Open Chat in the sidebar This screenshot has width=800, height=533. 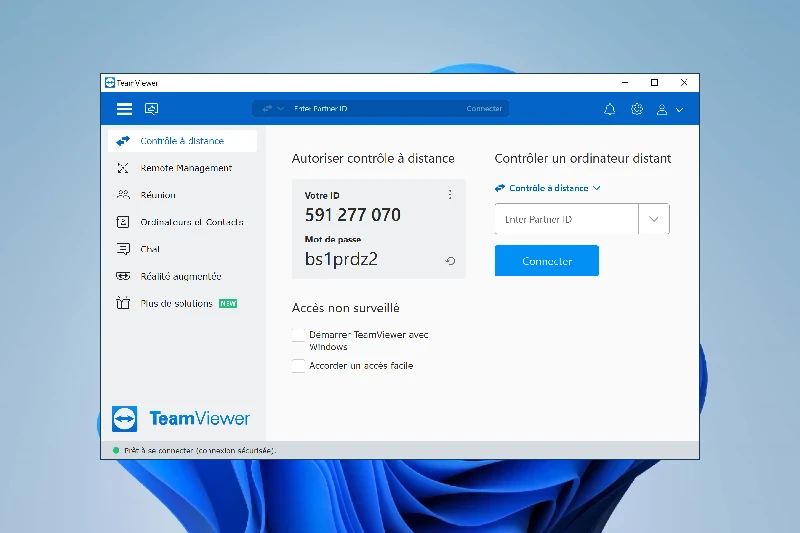coord(182,249)
